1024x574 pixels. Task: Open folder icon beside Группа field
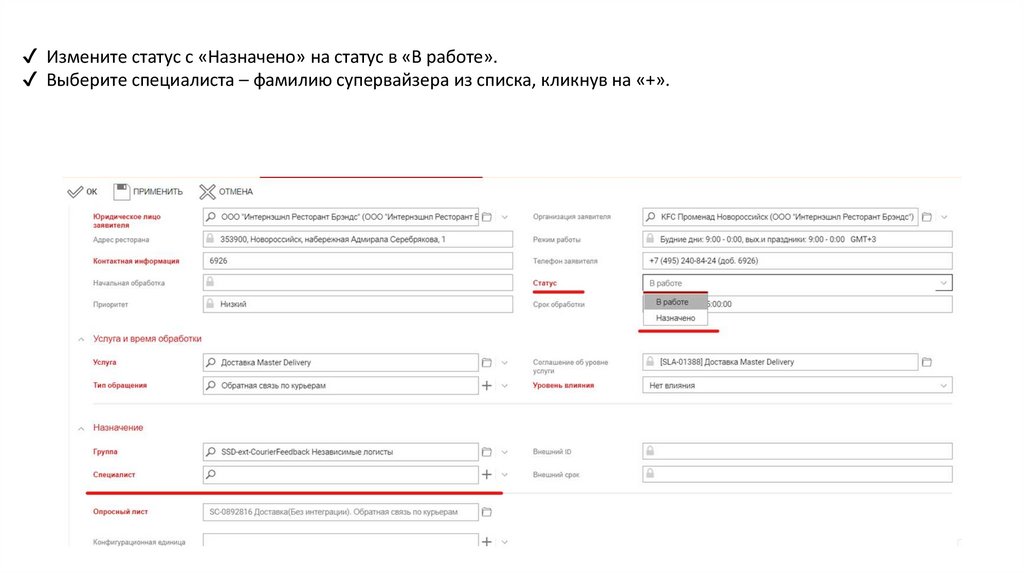click(x=487, y=452)
